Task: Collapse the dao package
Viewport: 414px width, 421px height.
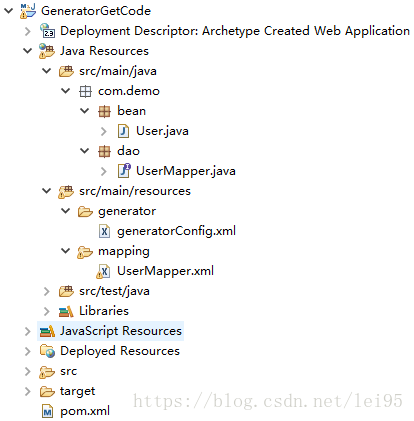Action: (85, 151)
